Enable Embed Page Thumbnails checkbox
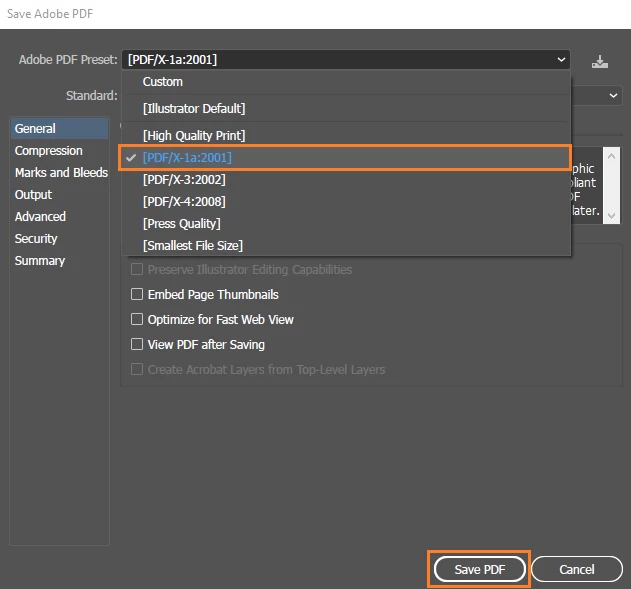Viewport: 631px width, 589px height. (x=138, y=295)
